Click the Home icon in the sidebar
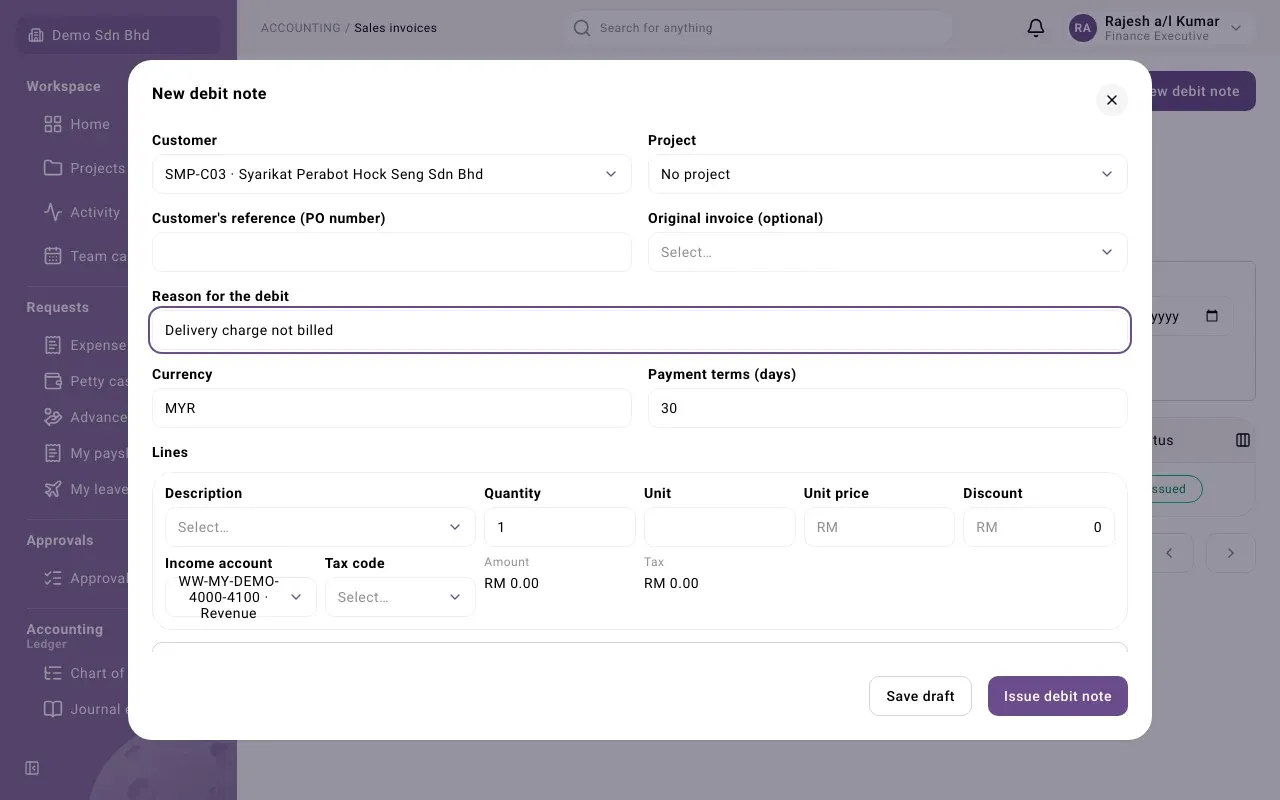This screenshot has width=1280, height=800. click(53, 124)
